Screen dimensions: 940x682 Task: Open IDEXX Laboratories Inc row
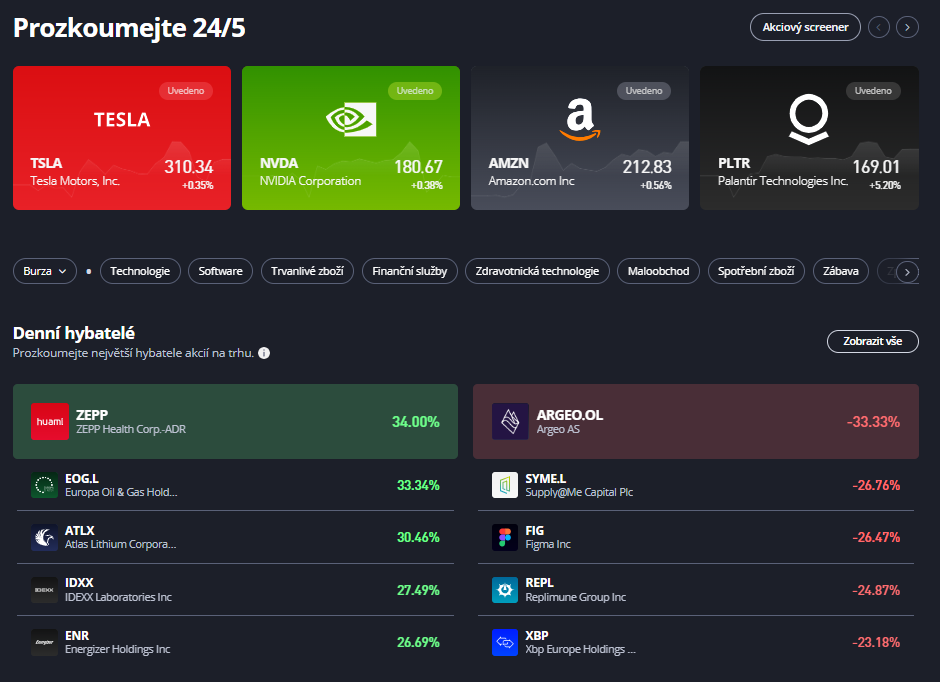pos(235,590)
